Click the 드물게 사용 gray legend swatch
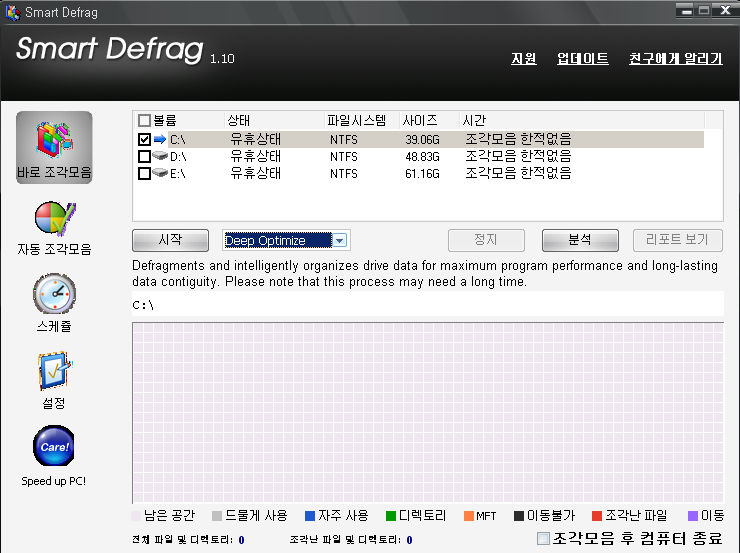The height and width of the screenshot is (553, 740). [x=217, y=516]
